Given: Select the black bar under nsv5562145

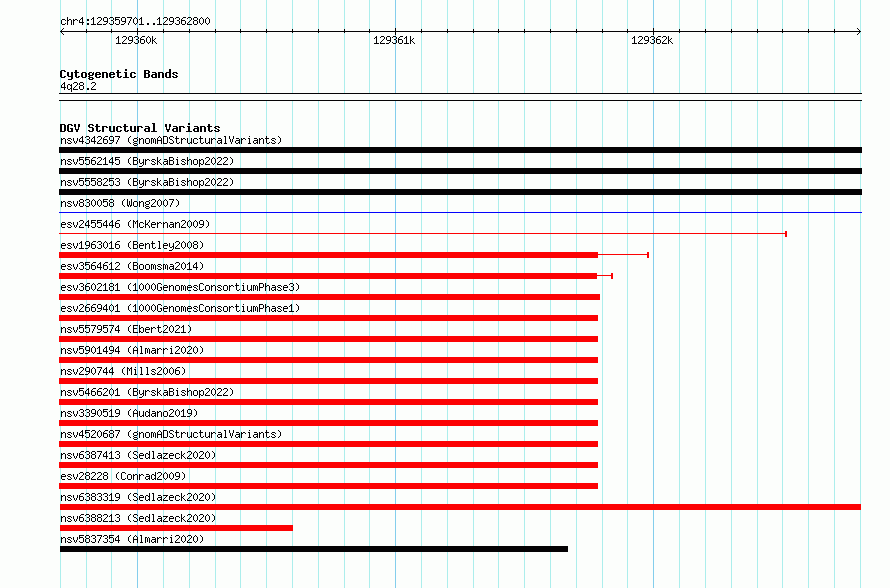Looking at the screenshot, I should 460,171.
